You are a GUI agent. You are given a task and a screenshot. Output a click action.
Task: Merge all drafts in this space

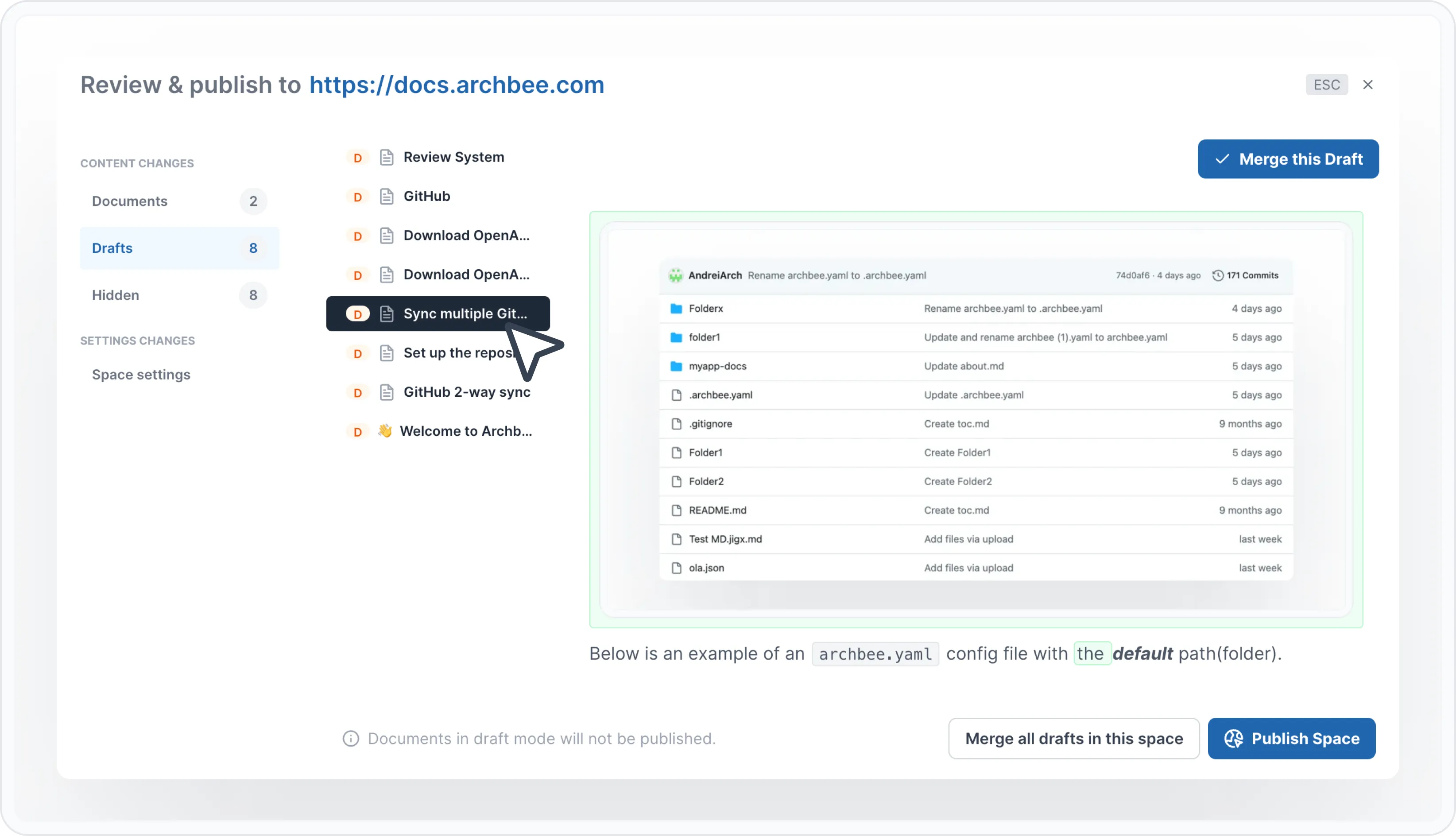pyautogui.click(x=1074, y=739)
